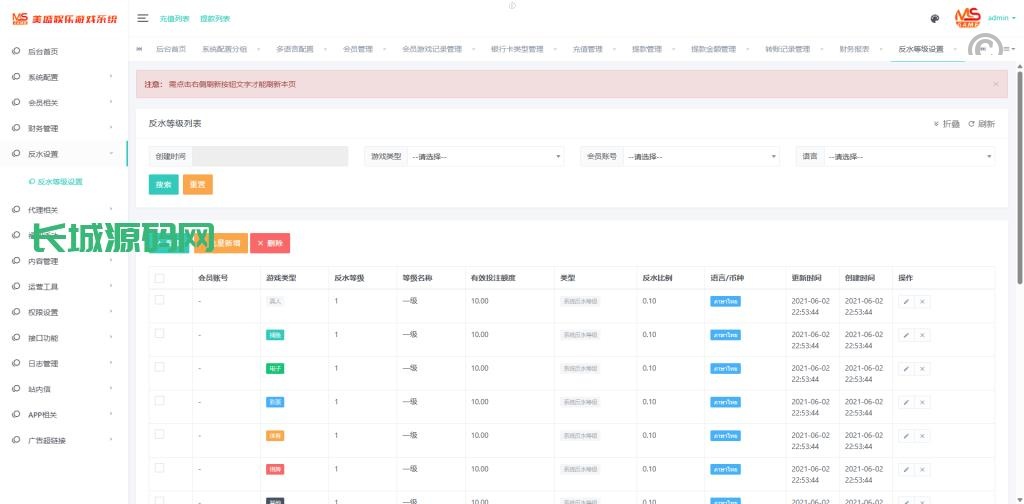Click the edit pencil in the 真人 row
This screenshot has height=504, width=1024.
point(906,301)
